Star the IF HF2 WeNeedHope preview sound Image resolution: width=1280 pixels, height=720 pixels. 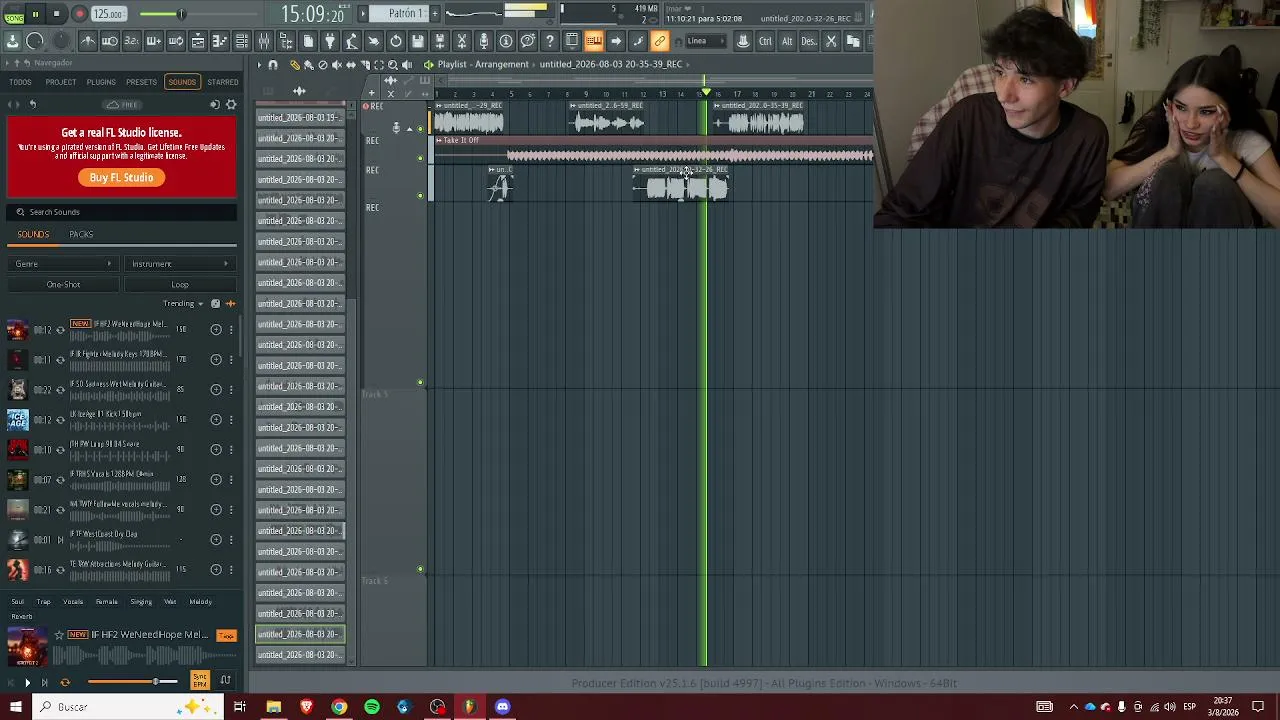point(59,635)
